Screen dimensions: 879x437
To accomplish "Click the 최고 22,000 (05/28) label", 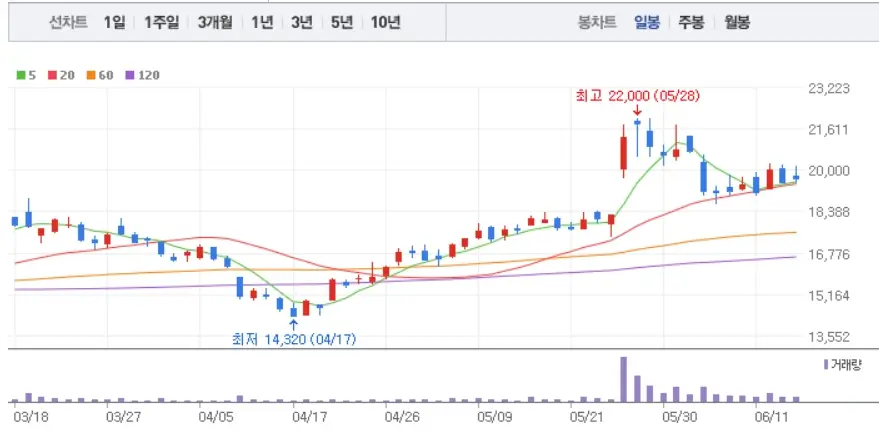I will coord(637,96).
